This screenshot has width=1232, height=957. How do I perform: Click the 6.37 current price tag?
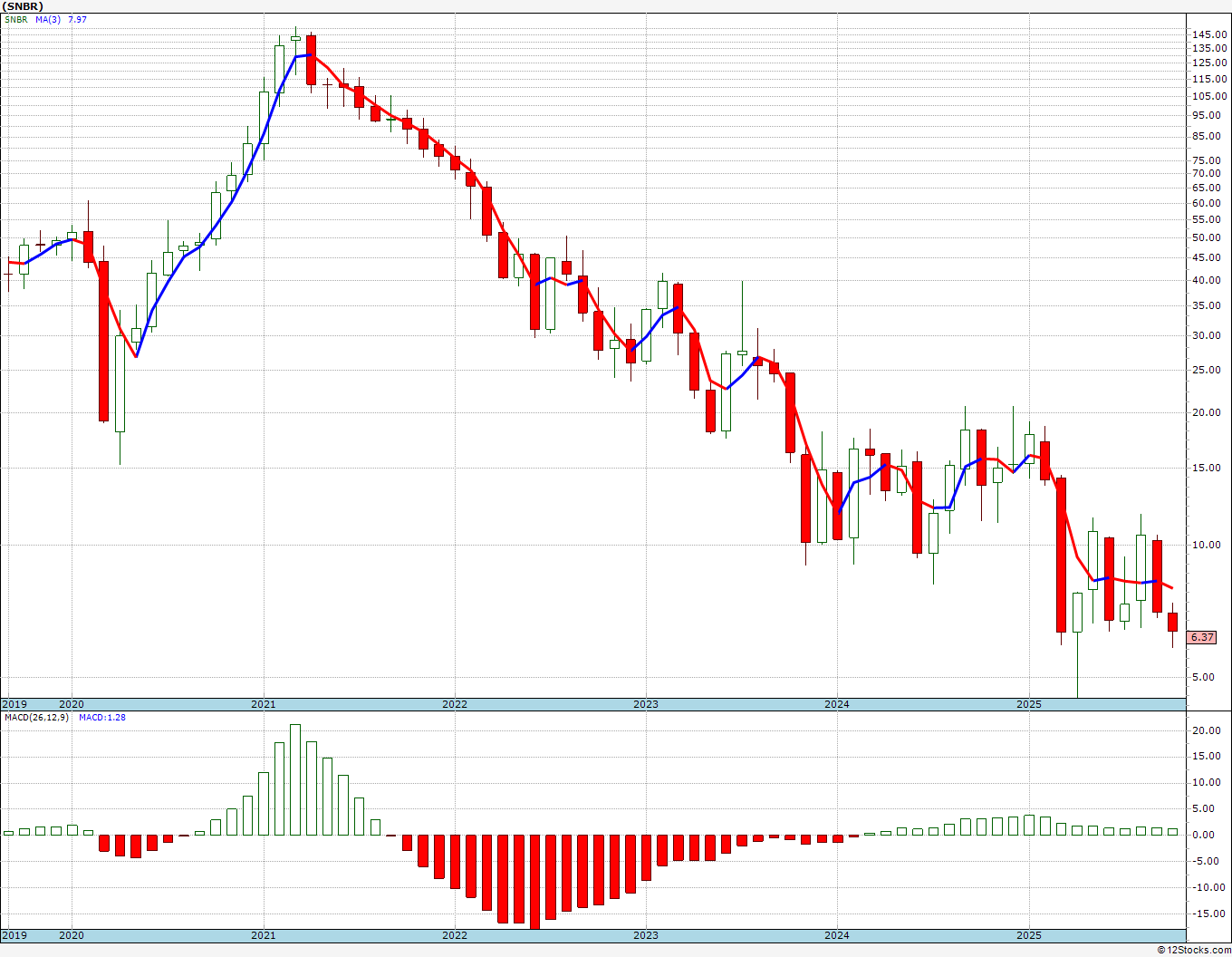coord(1202,637)
